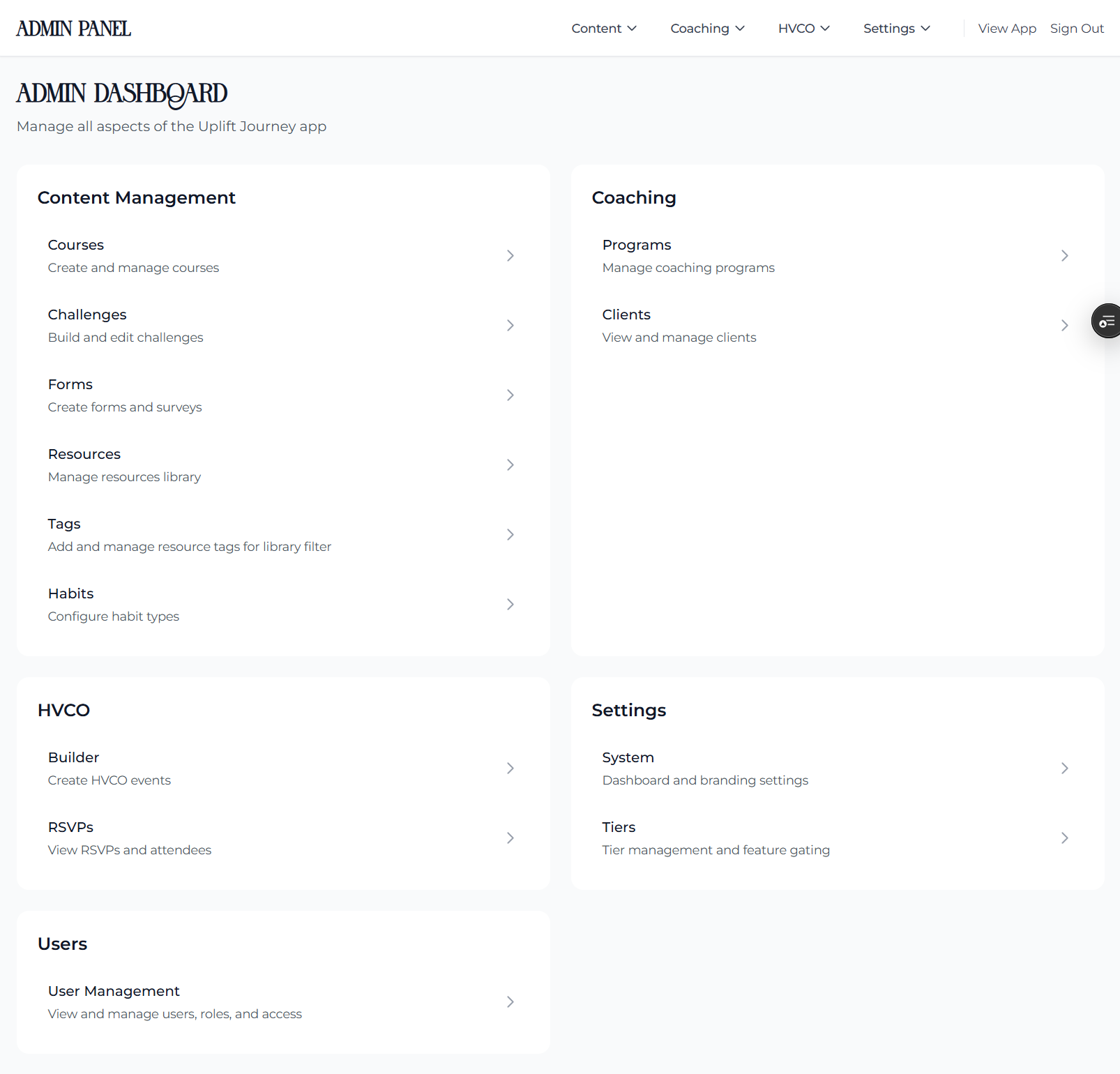Click the Settings card heading
This screenshot has height=1074, width=1120.
pyautogui.click(x=629, y=711)
